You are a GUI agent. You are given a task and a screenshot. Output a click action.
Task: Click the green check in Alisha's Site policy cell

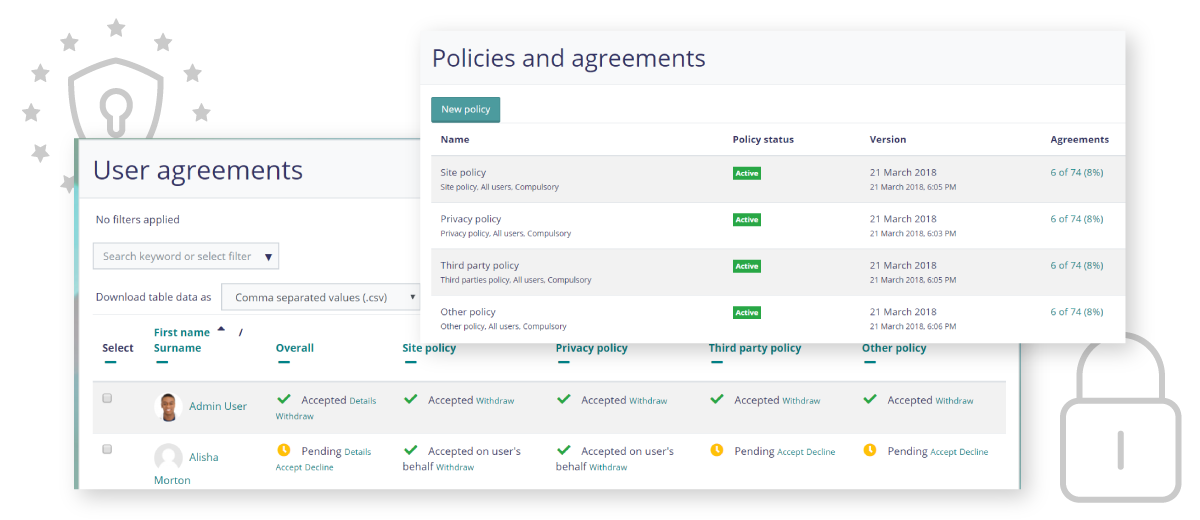[410, 450]
